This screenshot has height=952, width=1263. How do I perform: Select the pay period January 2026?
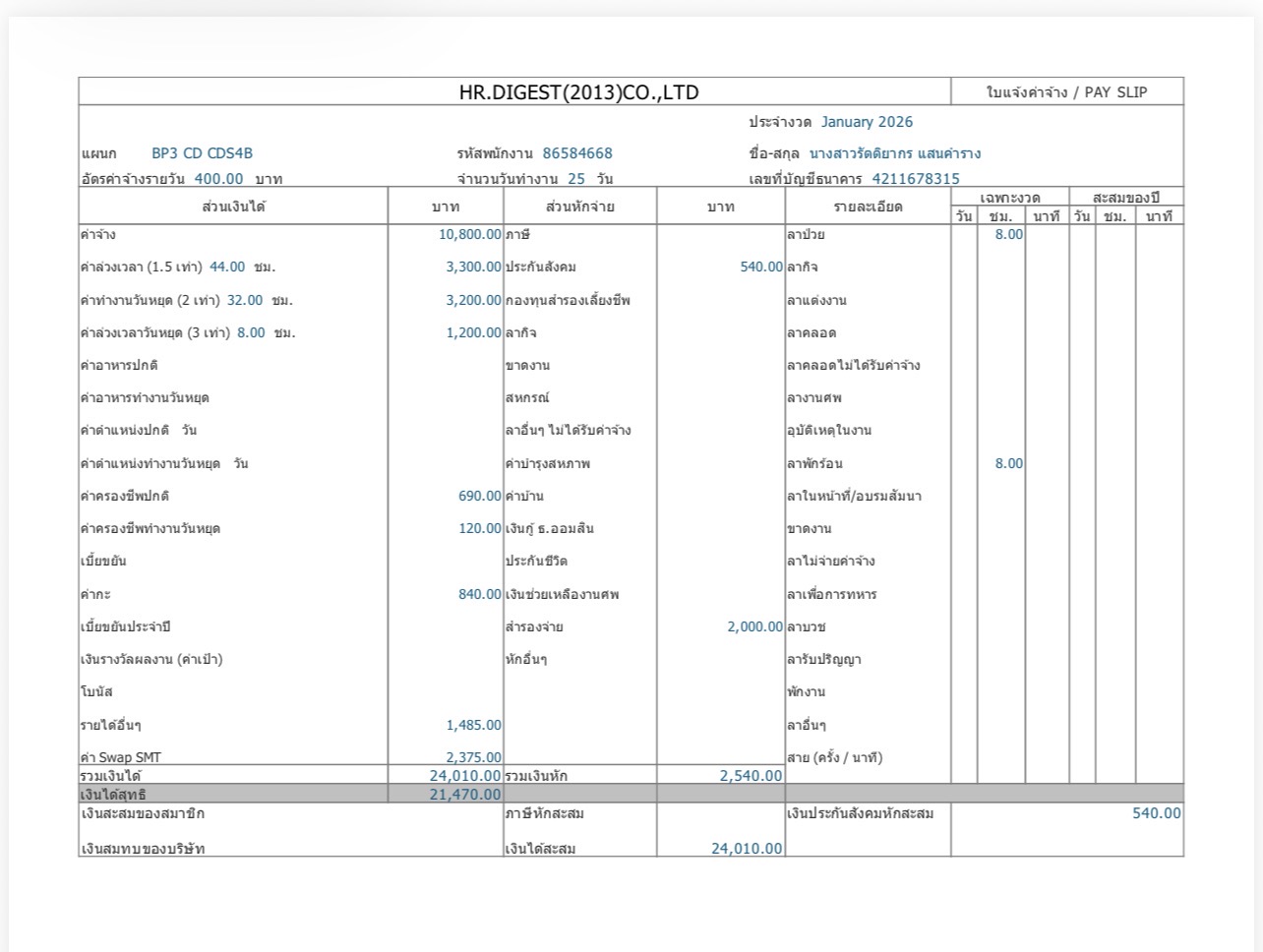pos(867,122)
